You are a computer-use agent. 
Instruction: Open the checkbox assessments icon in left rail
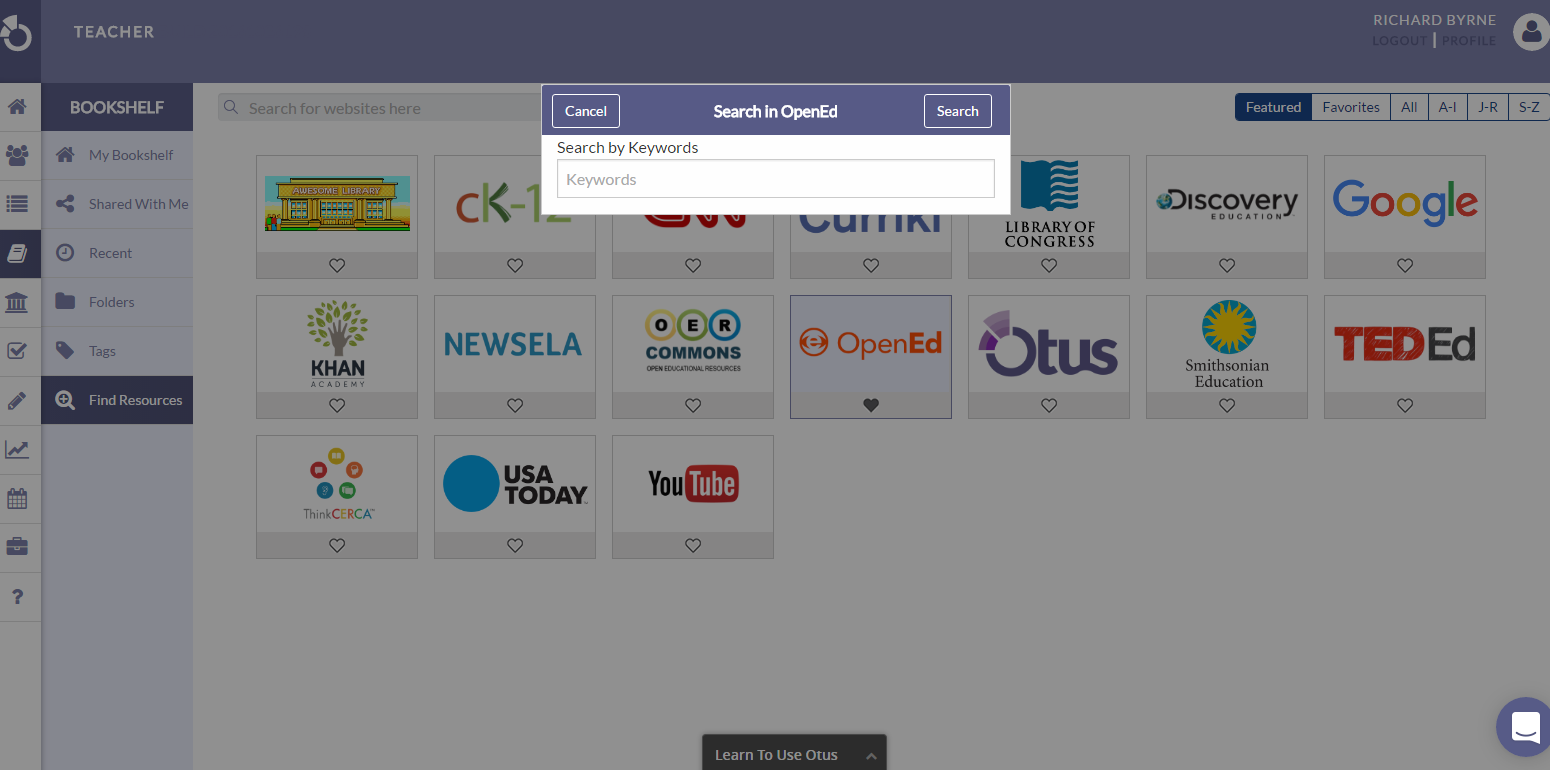tap(17, 351)
